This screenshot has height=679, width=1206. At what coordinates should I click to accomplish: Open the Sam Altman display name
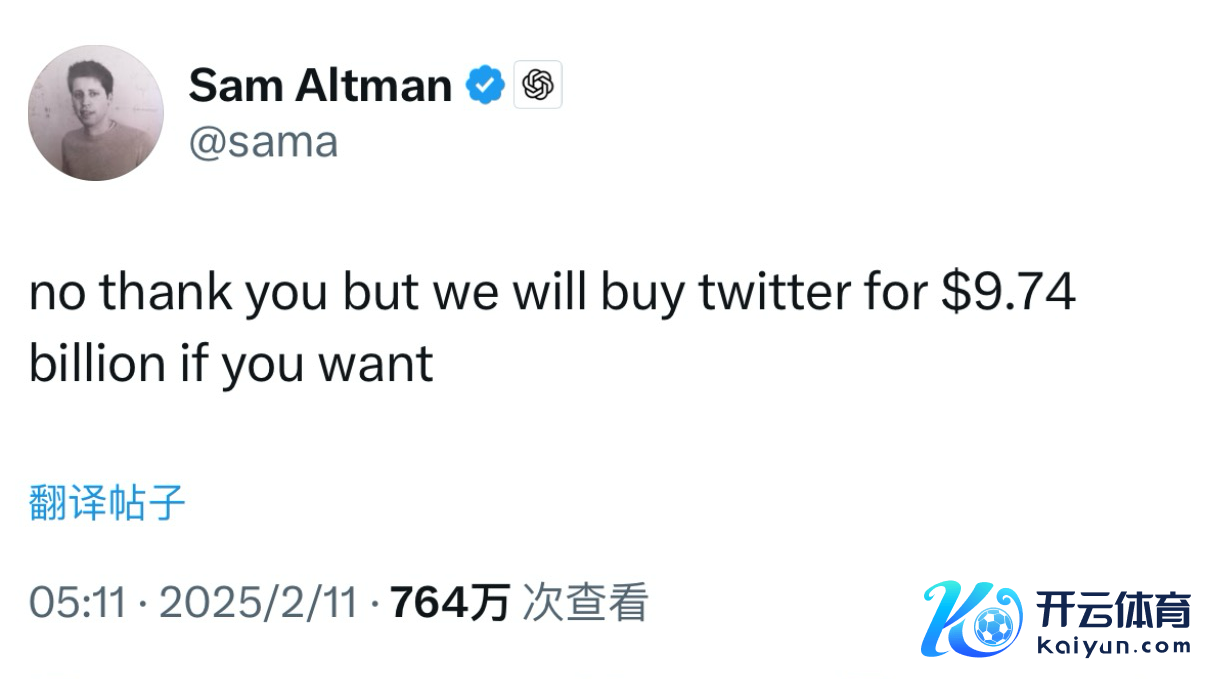(320, 86)
